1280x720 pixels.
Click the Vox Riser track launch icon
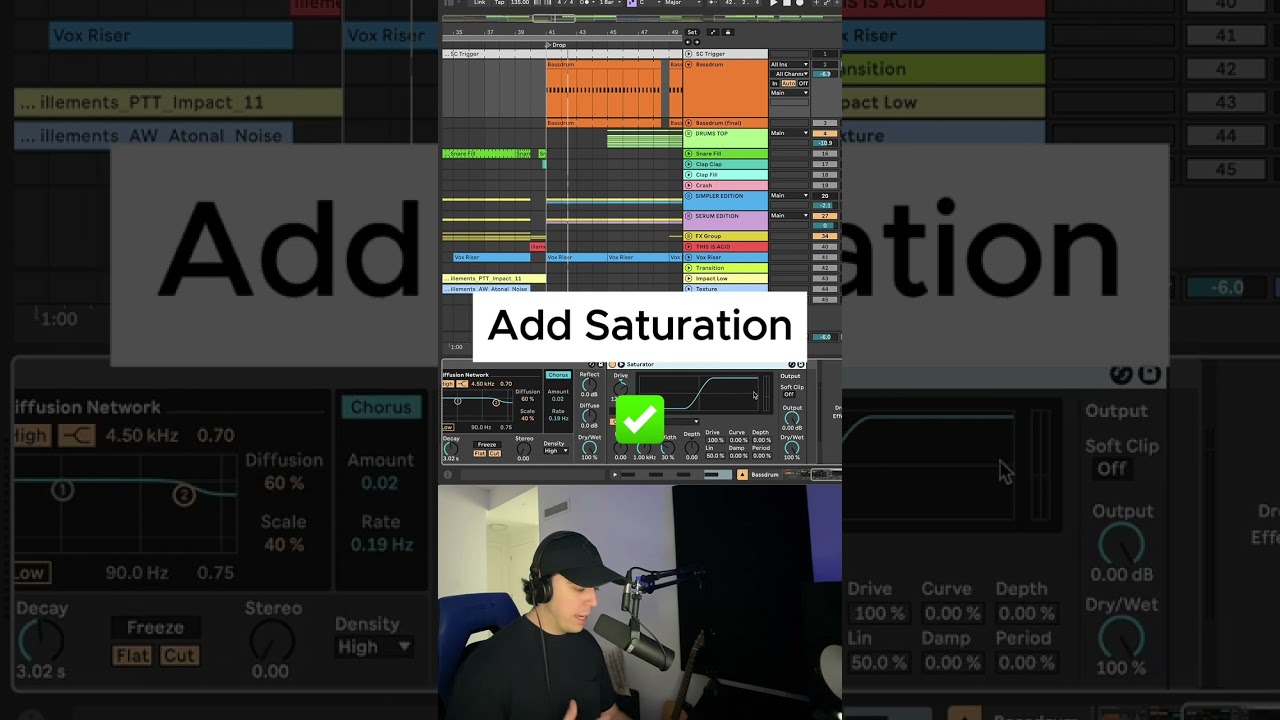pyautogui.click(x=689, y=257)
